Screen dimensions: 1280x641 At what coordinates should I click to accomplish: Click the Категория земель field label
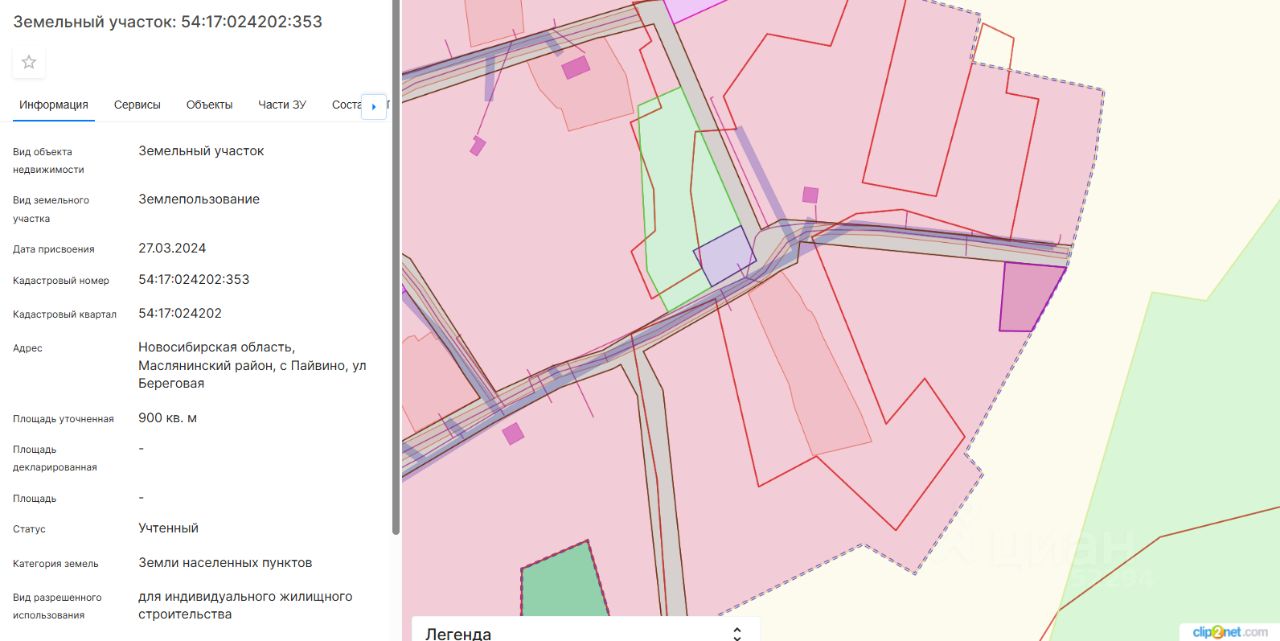click(56, 563)
